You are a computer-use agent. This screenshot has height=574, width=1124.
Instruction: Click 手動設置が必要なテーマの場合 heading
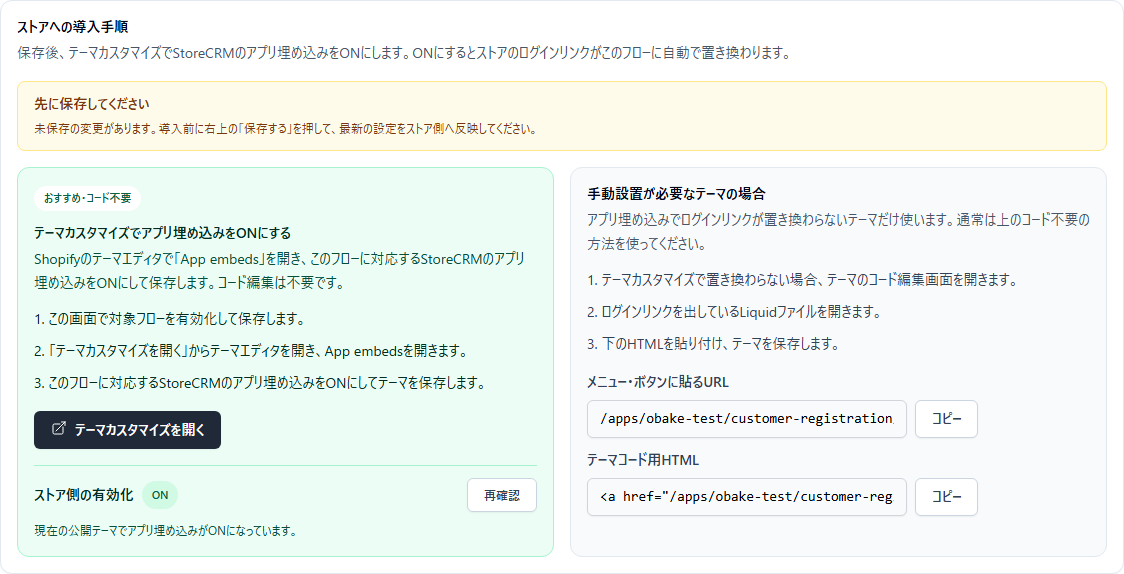click(677, 194)
